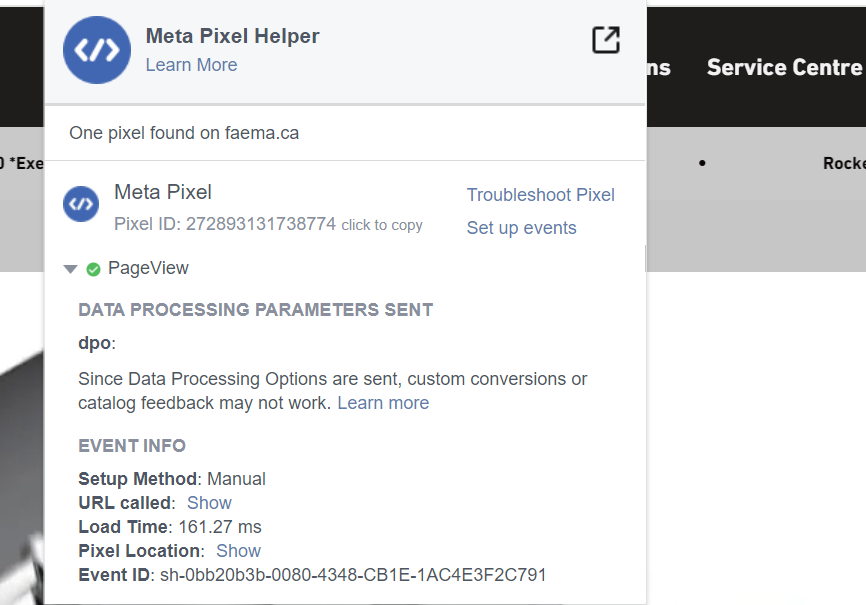Show the URL called value
The image size is (866, 605).
coord(209,503)
